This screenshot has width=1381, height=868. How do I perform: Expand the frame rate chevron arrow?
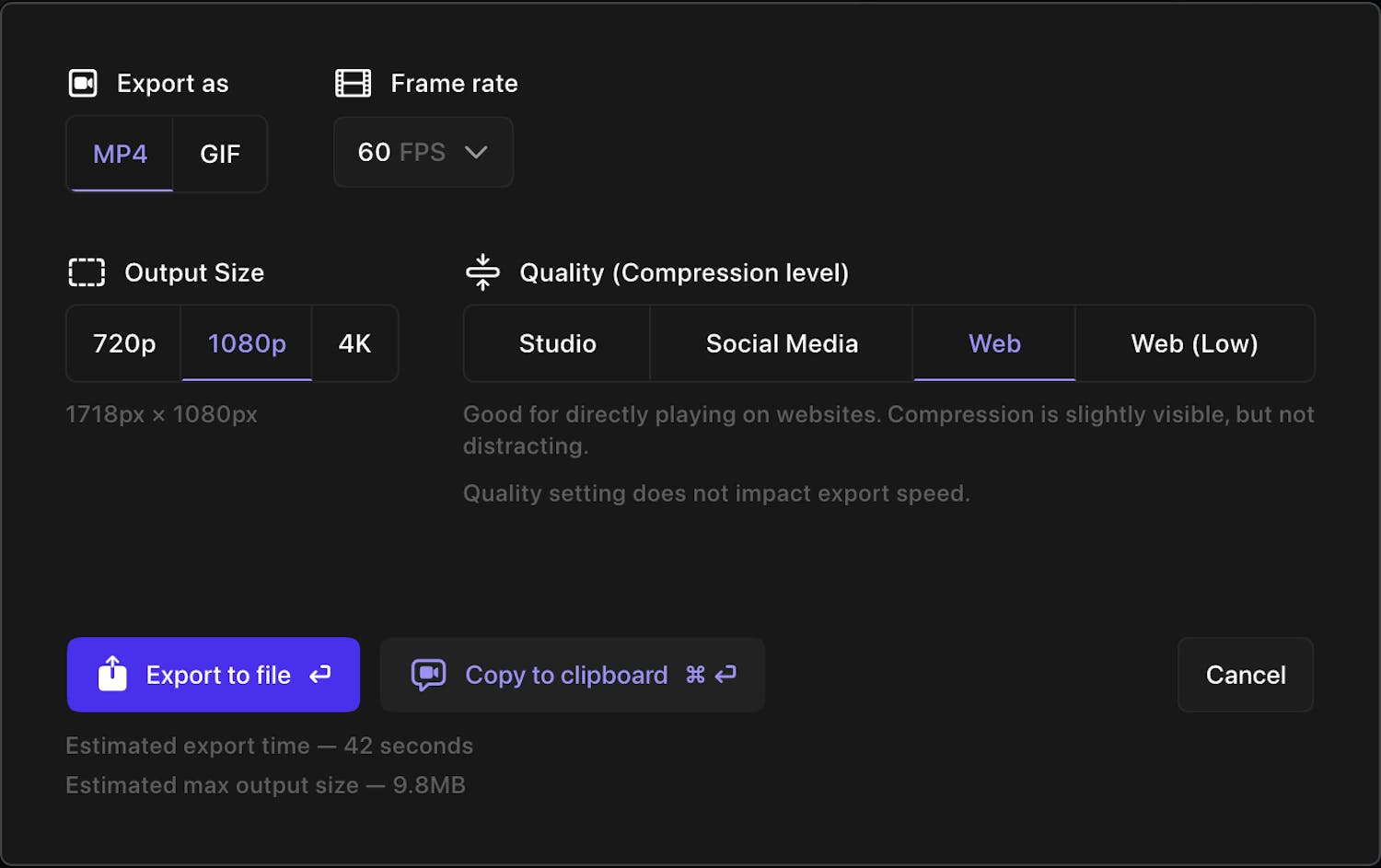(x=476, y=152)
